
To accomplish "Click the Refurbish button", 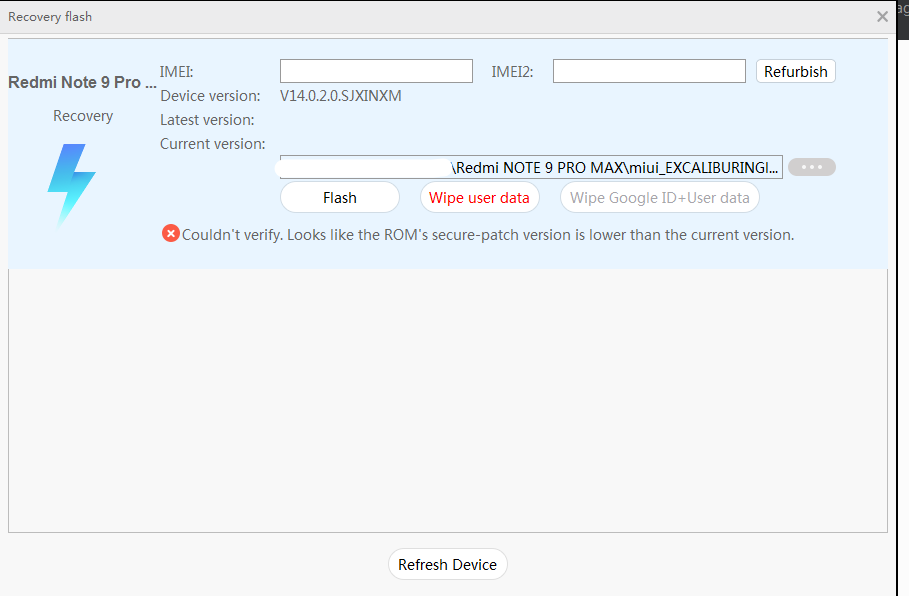I will click(x=795, y=71).
